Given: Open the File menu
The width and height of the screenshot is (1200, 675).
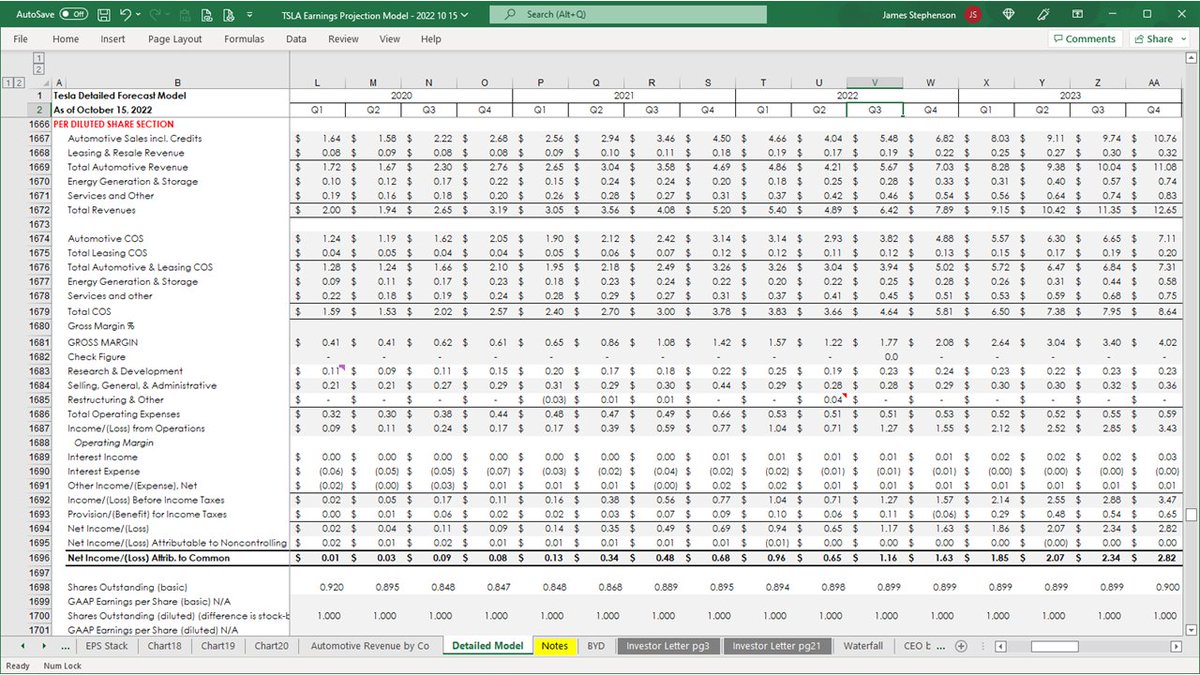Looking at the screenshot, I should 21,39.
